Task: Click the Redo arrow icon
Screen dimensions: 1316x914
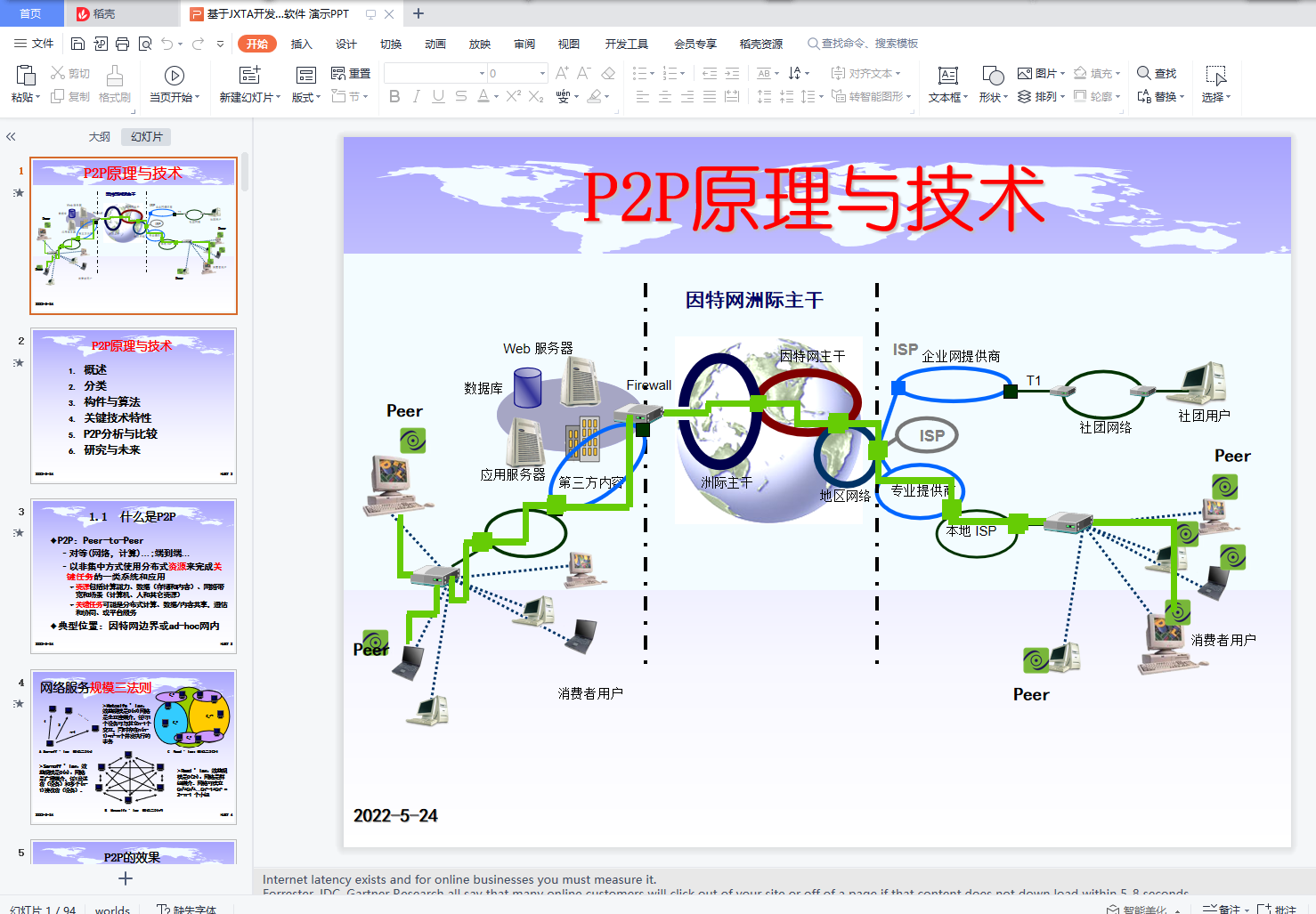Action: point(198,44)
